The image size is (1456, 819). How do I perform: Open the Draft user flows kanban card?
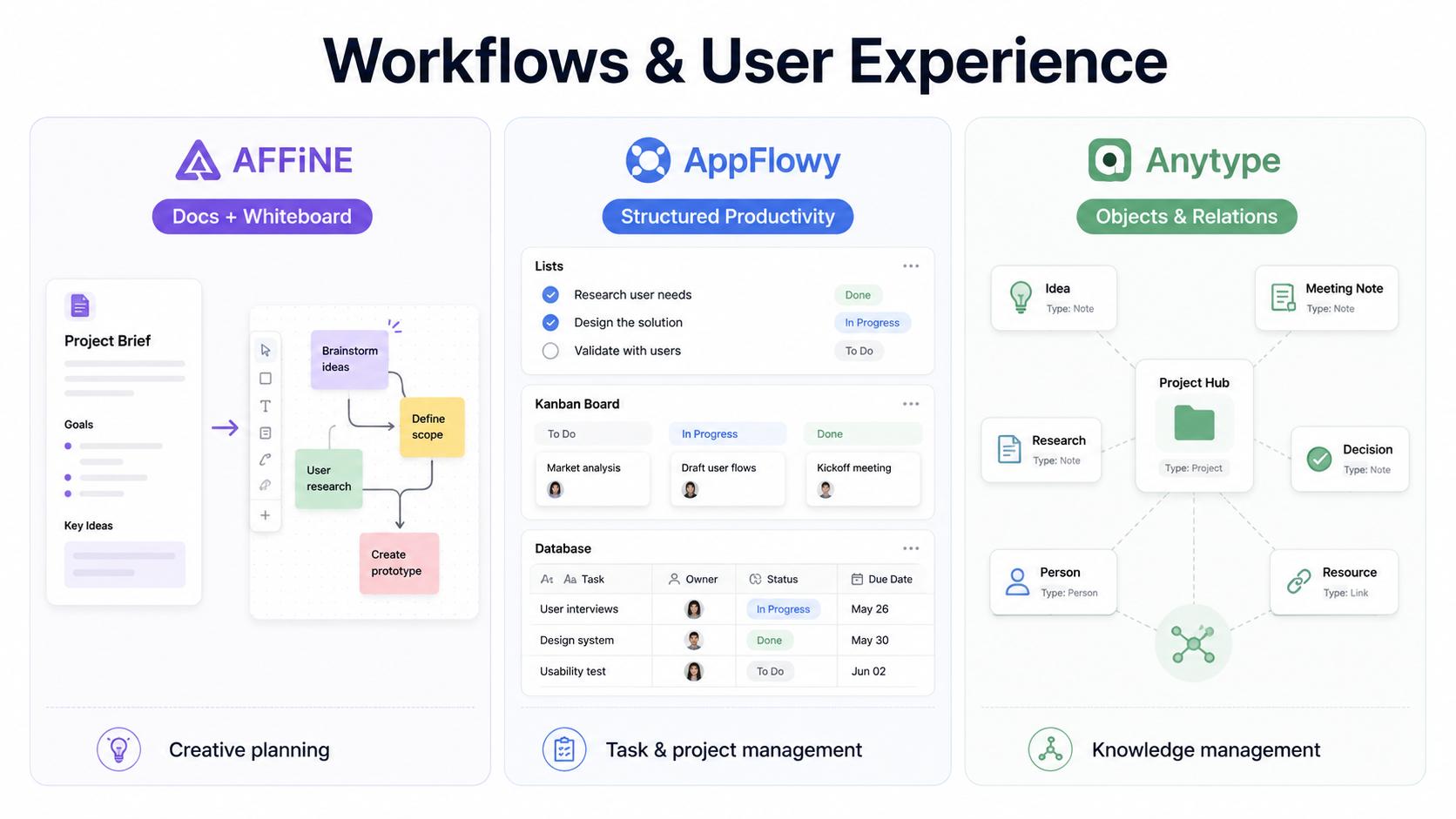tap(727, 479)
